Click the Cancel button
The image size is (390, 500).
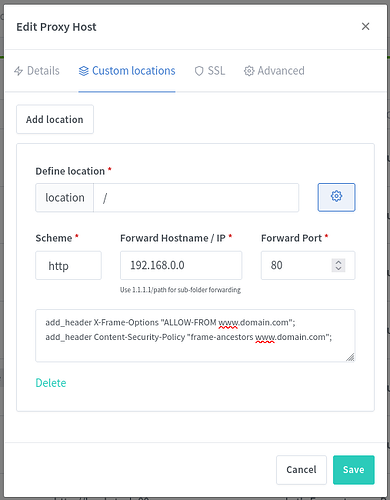301,470
